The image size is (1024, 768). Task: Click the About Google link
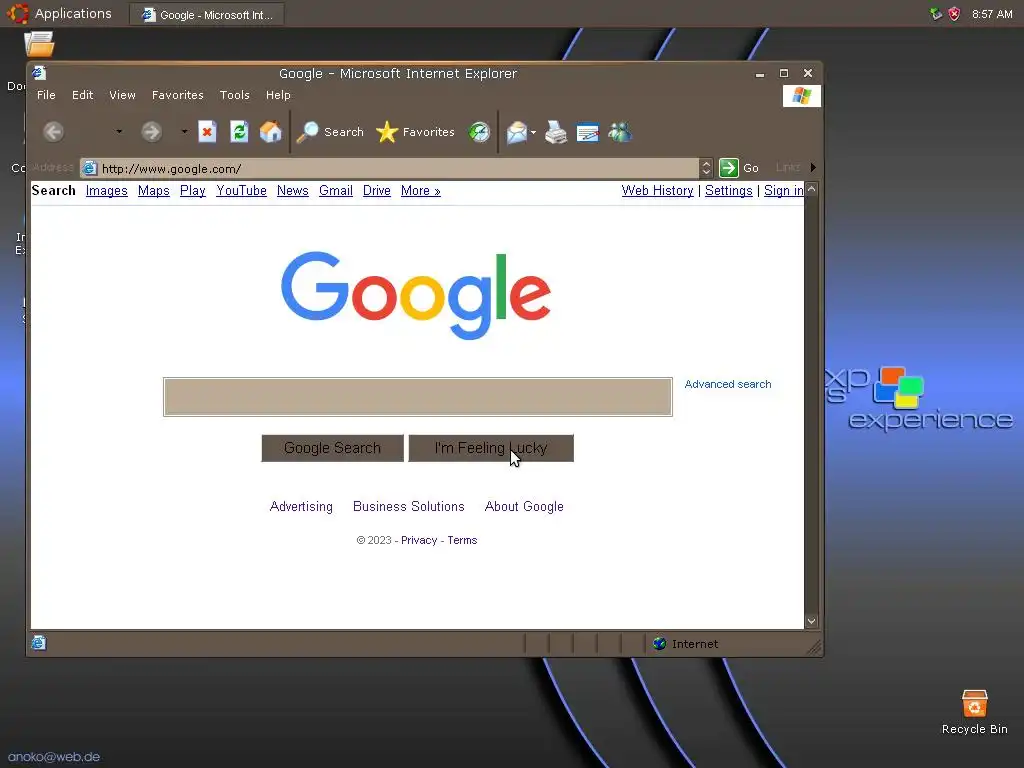click(524, 507)
